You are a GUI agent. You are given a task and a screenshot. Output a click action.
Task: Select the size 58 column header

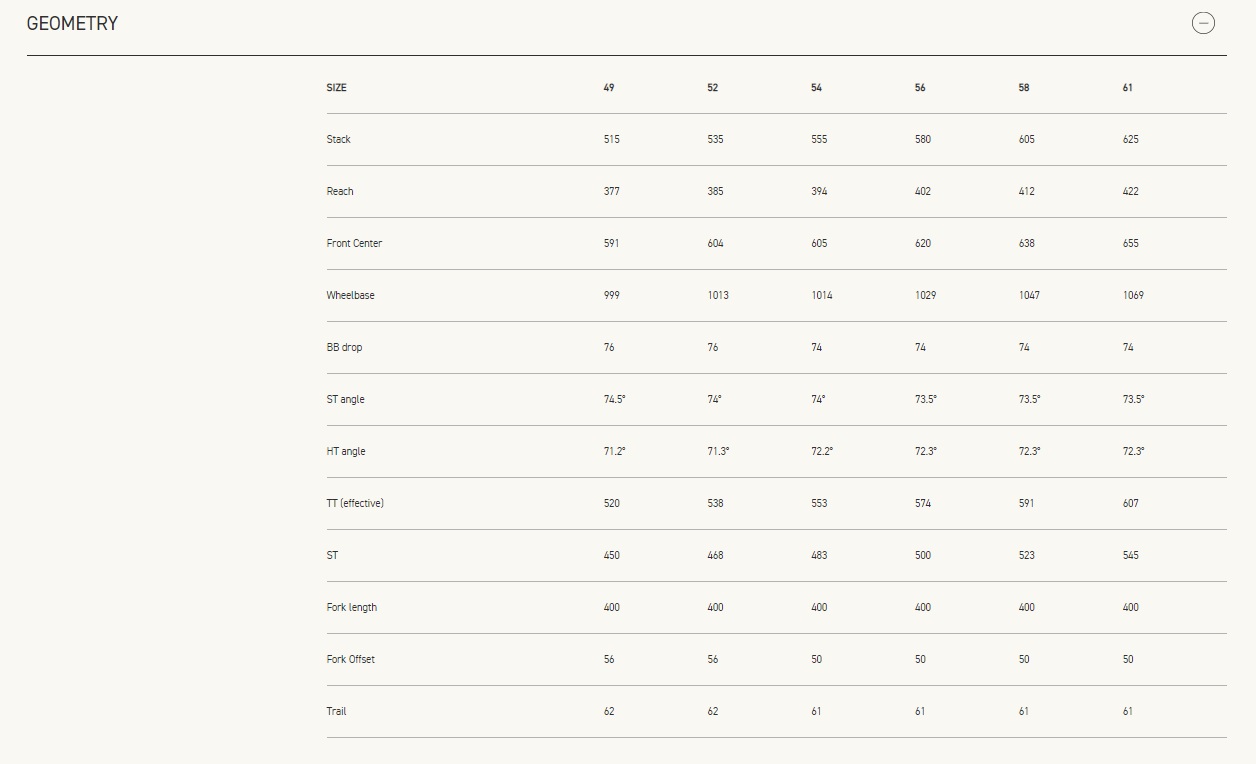point(1024,88)
